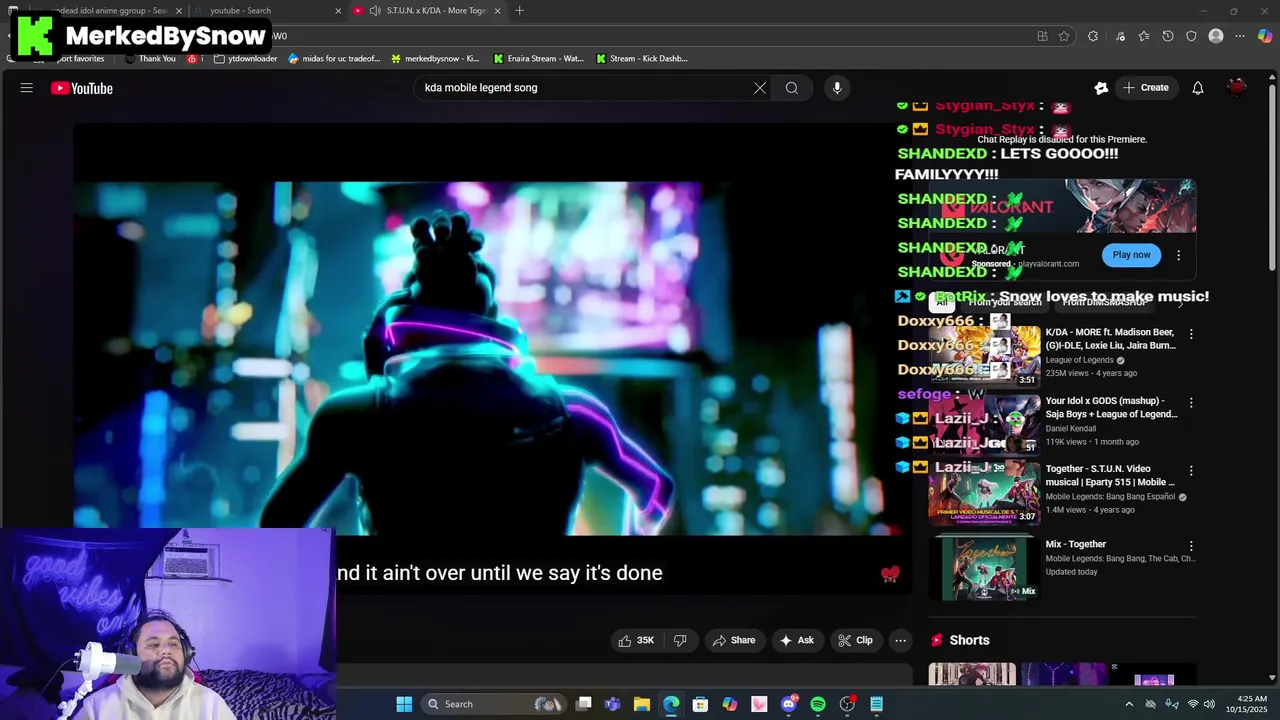Play the K/DA - MORE video thumbnail
This screenshot has height=720, width=1280.
pos(985,355)
